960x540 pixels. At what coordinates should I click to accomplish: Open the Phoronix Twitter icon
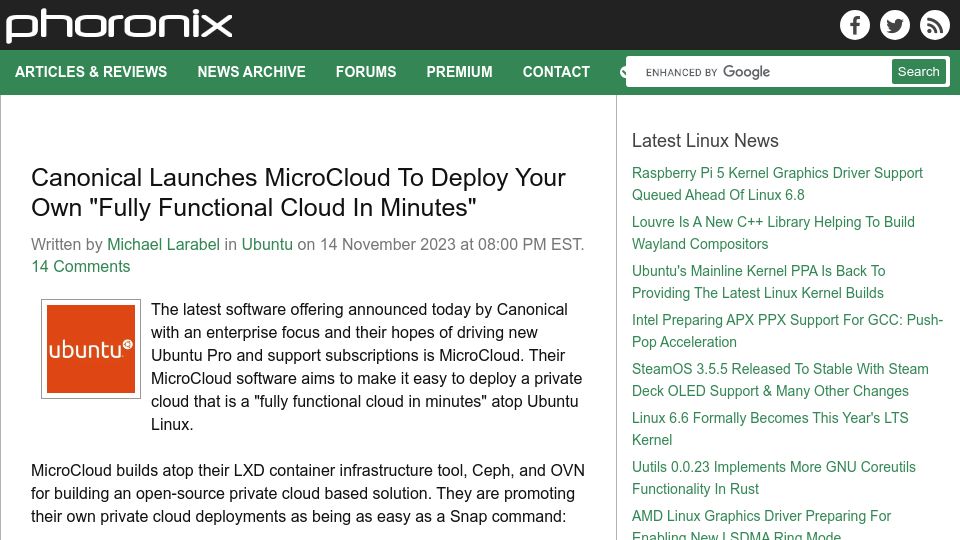point(894,25)
